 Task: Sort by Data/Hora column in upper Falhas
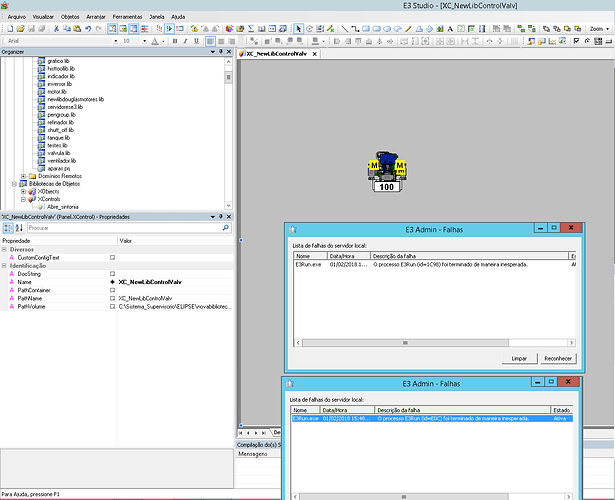(349, 256)
